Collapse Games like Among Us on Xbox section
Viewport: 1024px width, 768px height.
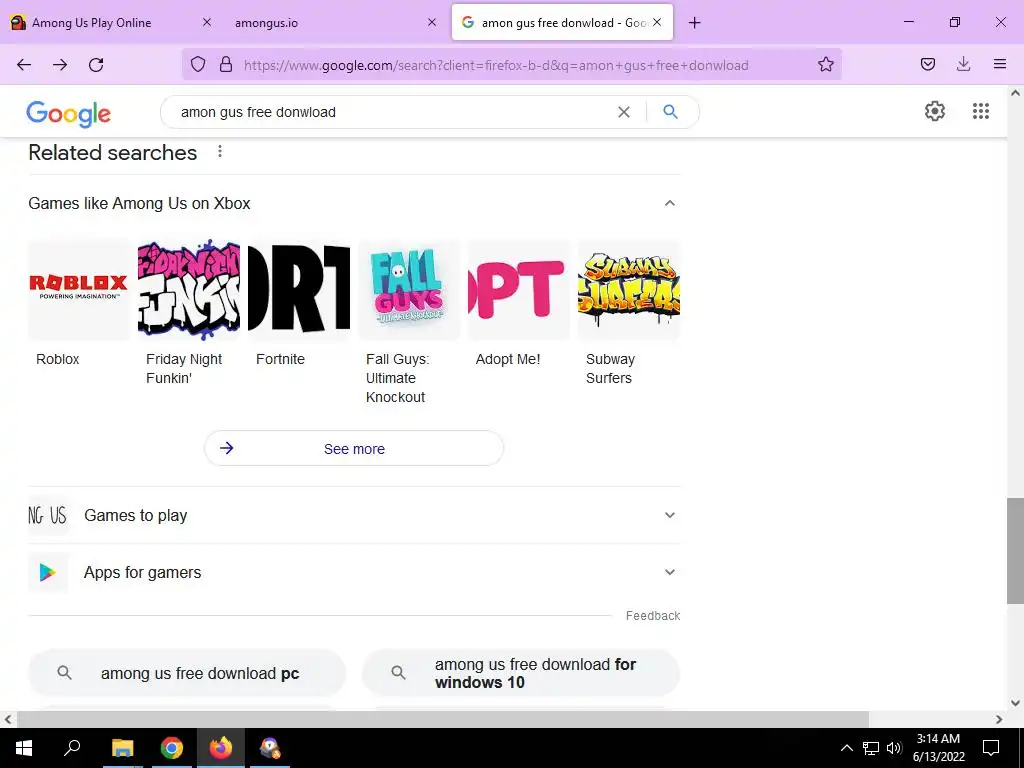point(669,204)
